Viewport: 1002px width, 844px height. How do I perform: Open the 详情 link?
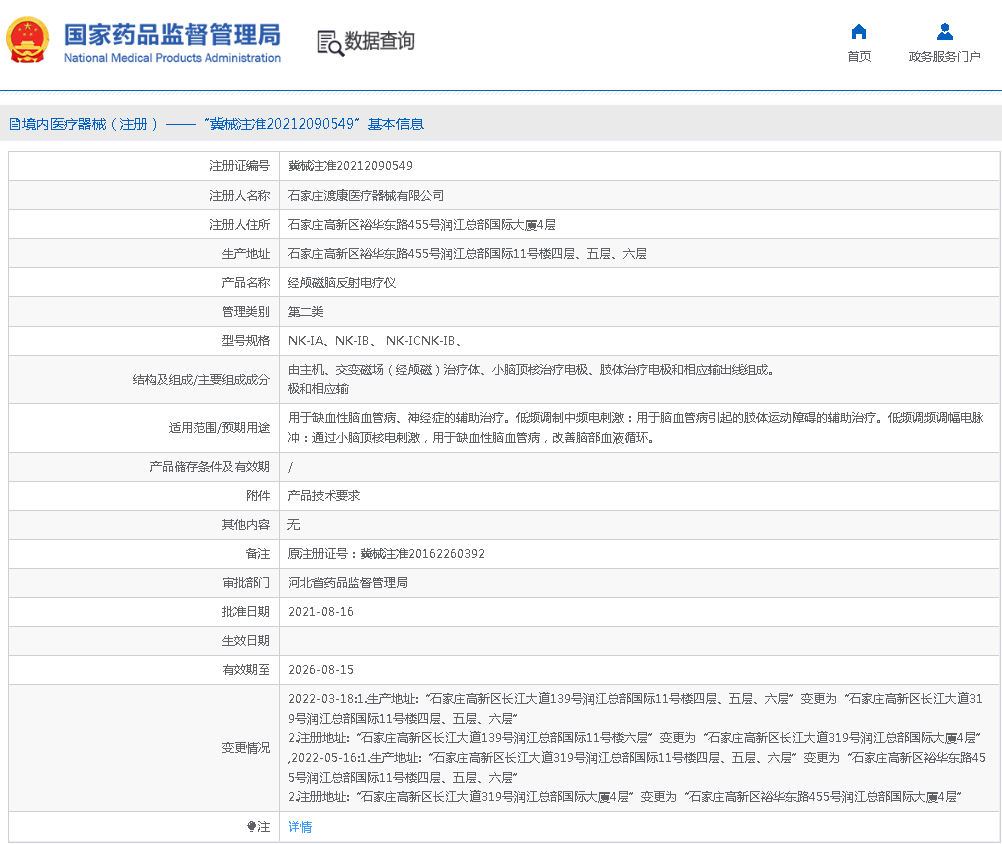tap(300, 827)
